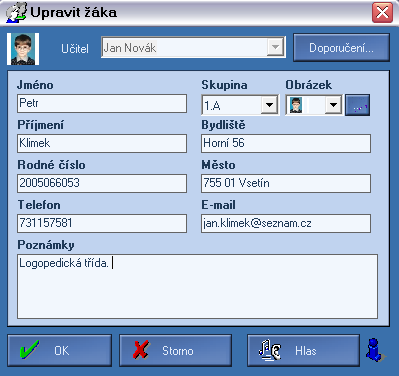Click the application icon in the title bar
The height and width of the screenshot is (376, 399).
click(x=16, y=13)
